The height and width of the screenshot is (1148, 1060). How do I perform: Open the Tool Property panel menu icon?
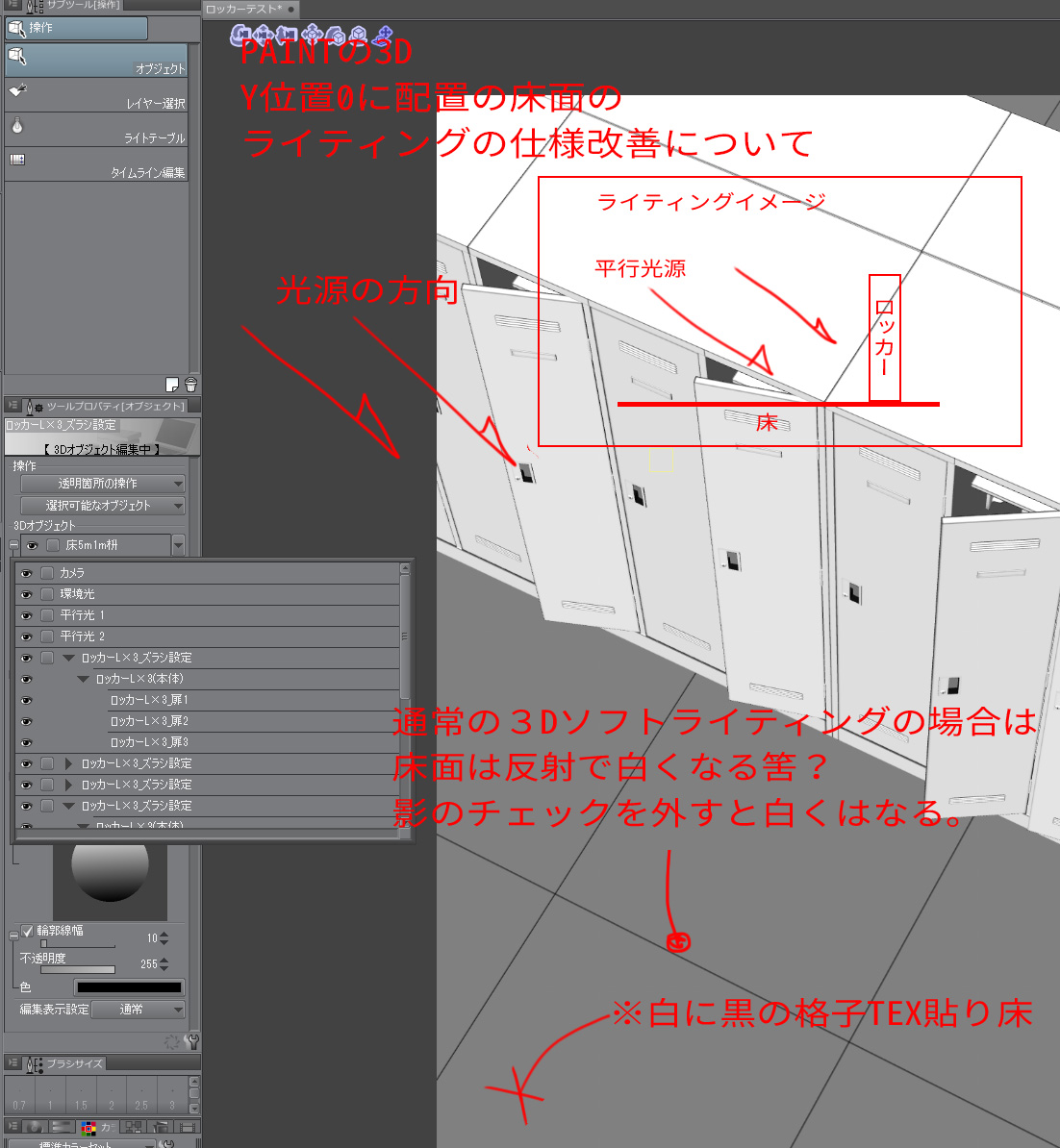[x=13, y=406]
